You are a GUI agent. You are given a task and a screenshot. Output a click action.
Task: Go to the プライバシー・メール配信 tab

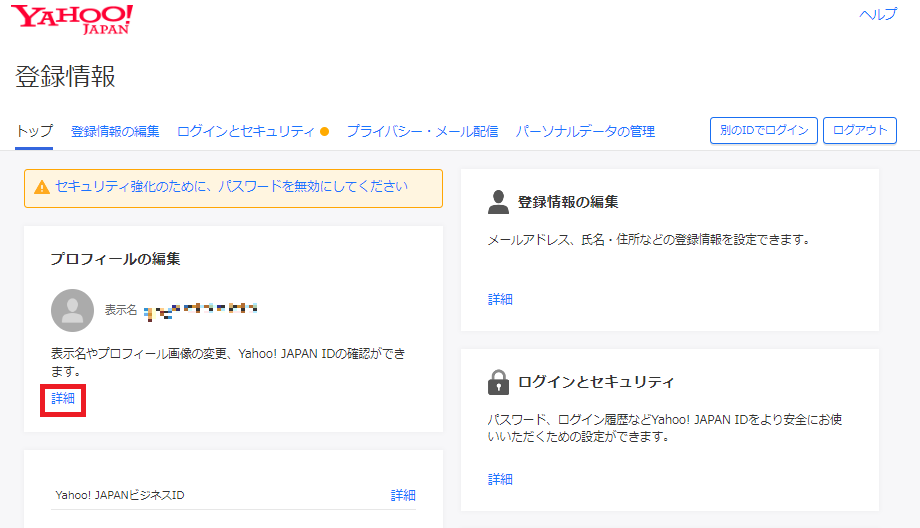coord(422,131)
